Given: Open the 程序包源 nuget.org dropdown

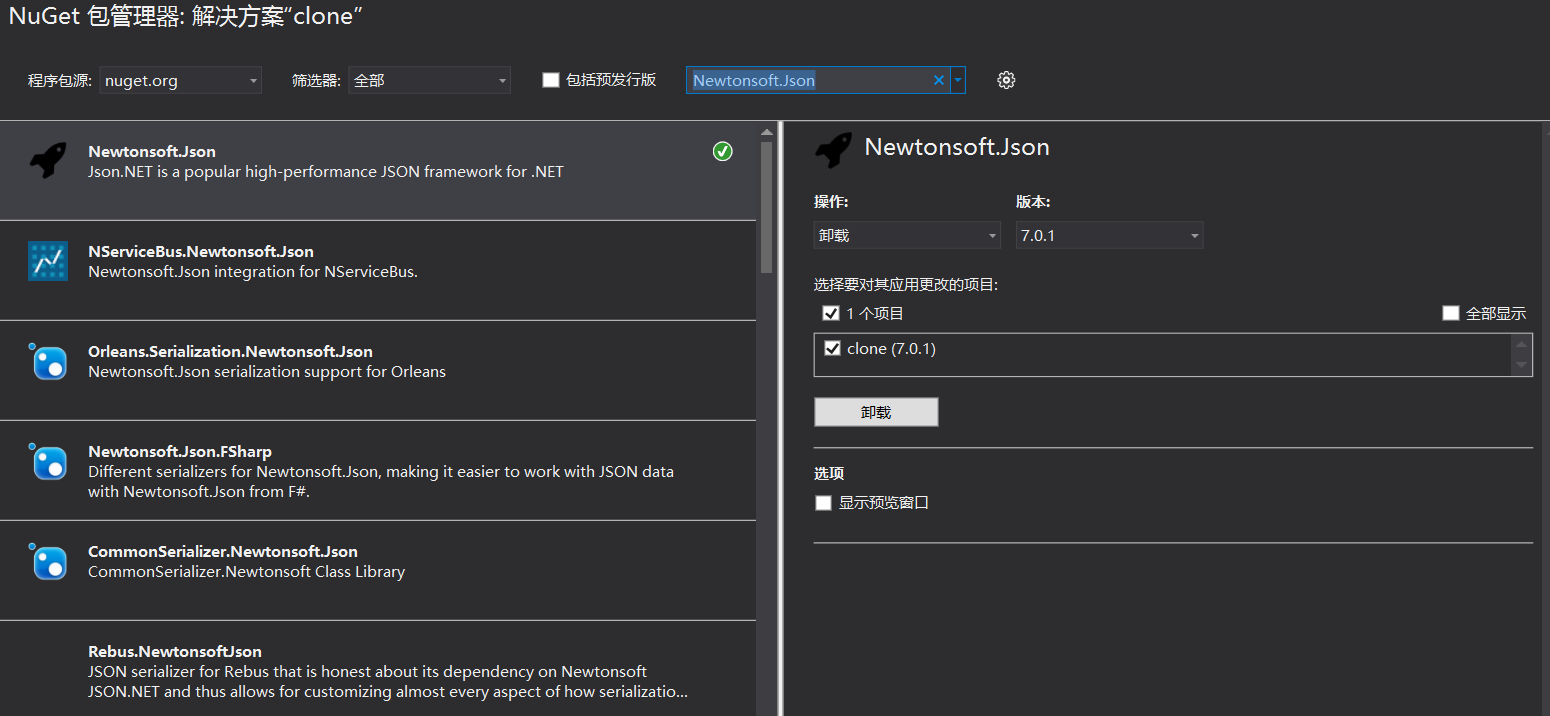Looking at the screenshot, I should click(181, 80).
